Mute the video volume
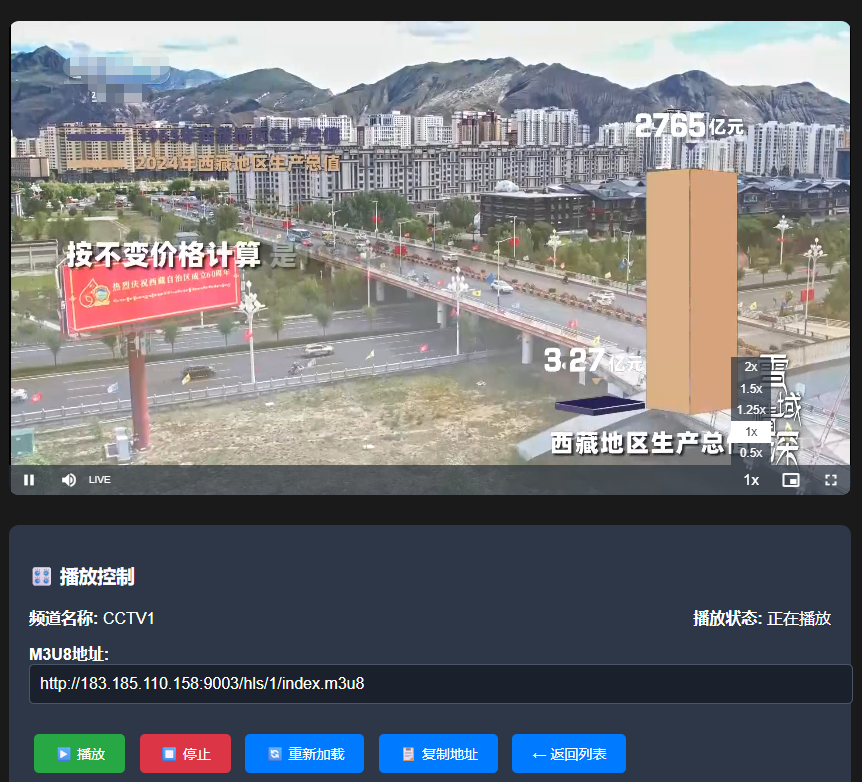Viewport: 862px width, 782px height. pyautogui.click(x=68, y=480)
